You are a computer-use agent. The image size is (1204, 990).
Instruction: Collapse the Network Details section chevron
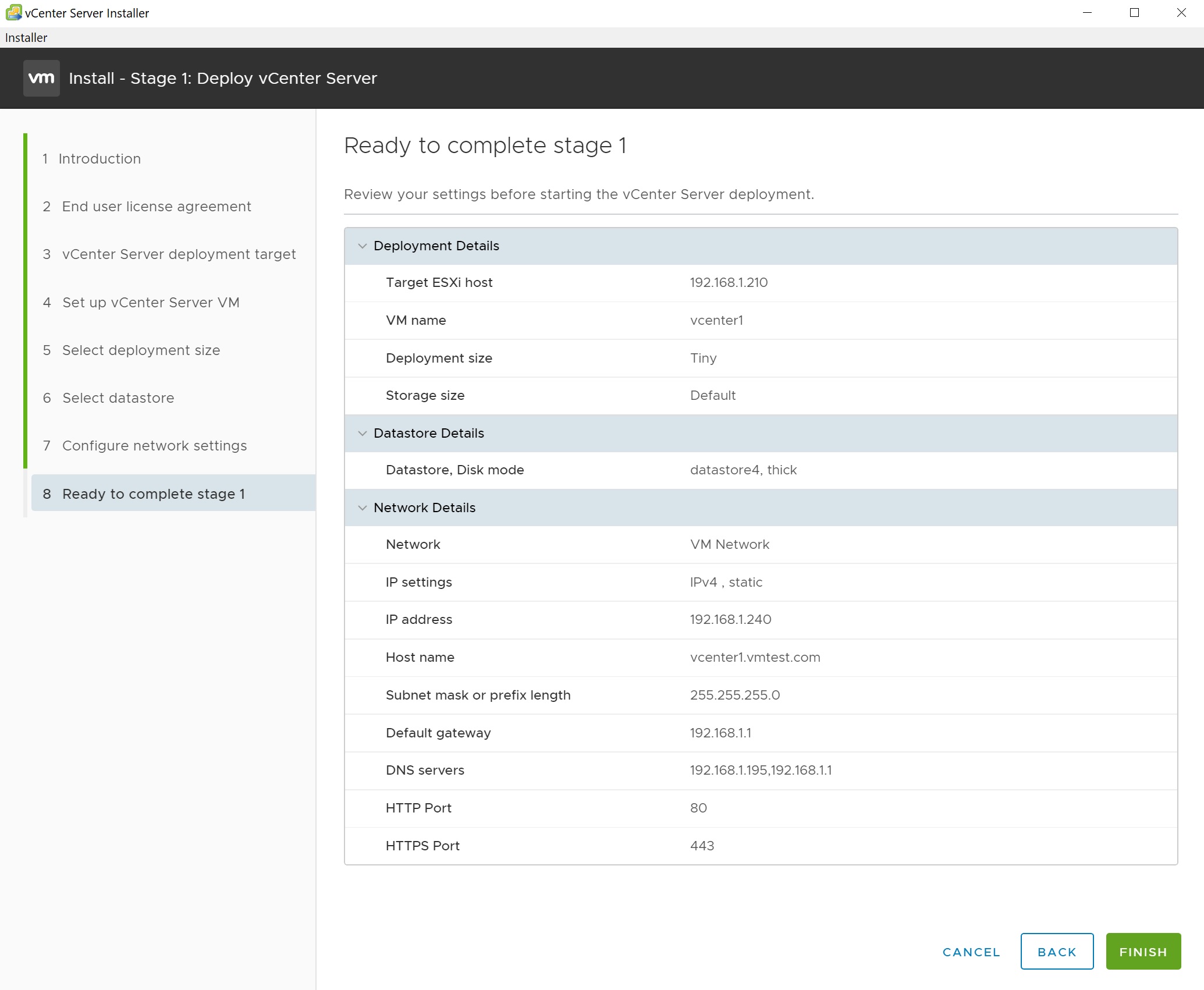[x=363, y=508]
